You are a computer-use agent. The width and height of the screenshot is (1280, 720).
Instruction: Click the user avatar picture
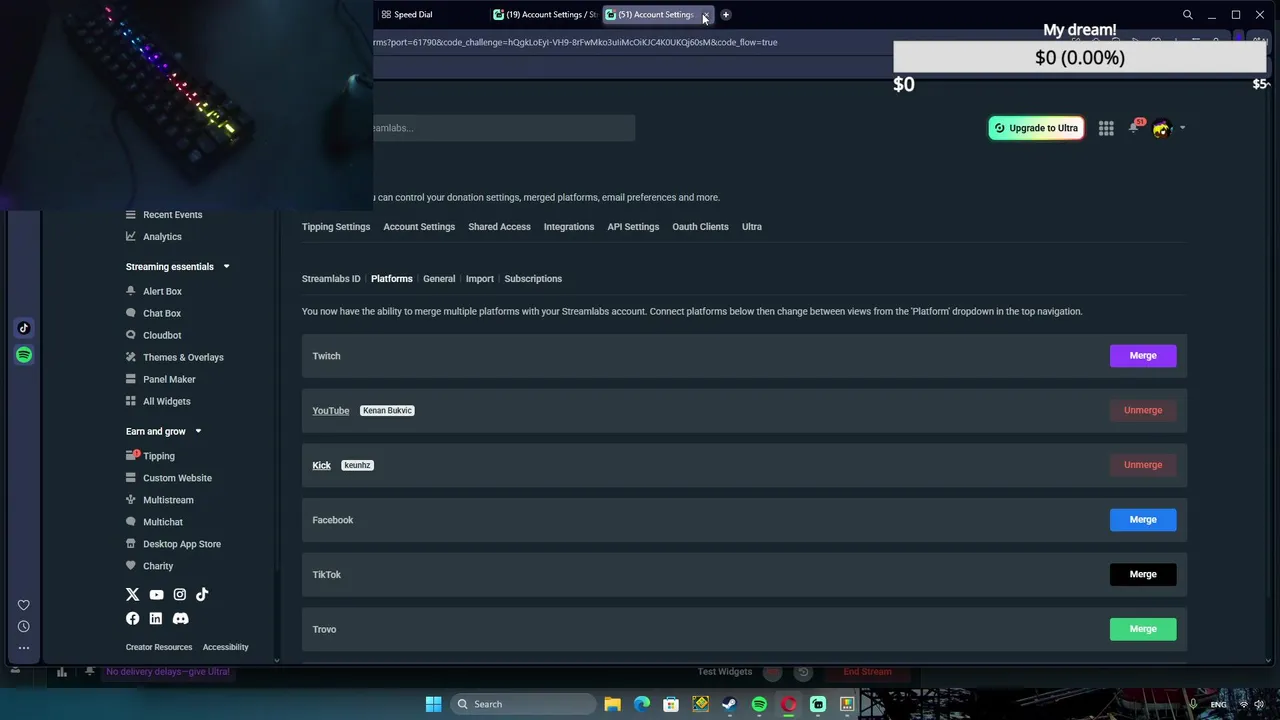pyautogui.click(x=1161, y=128)
